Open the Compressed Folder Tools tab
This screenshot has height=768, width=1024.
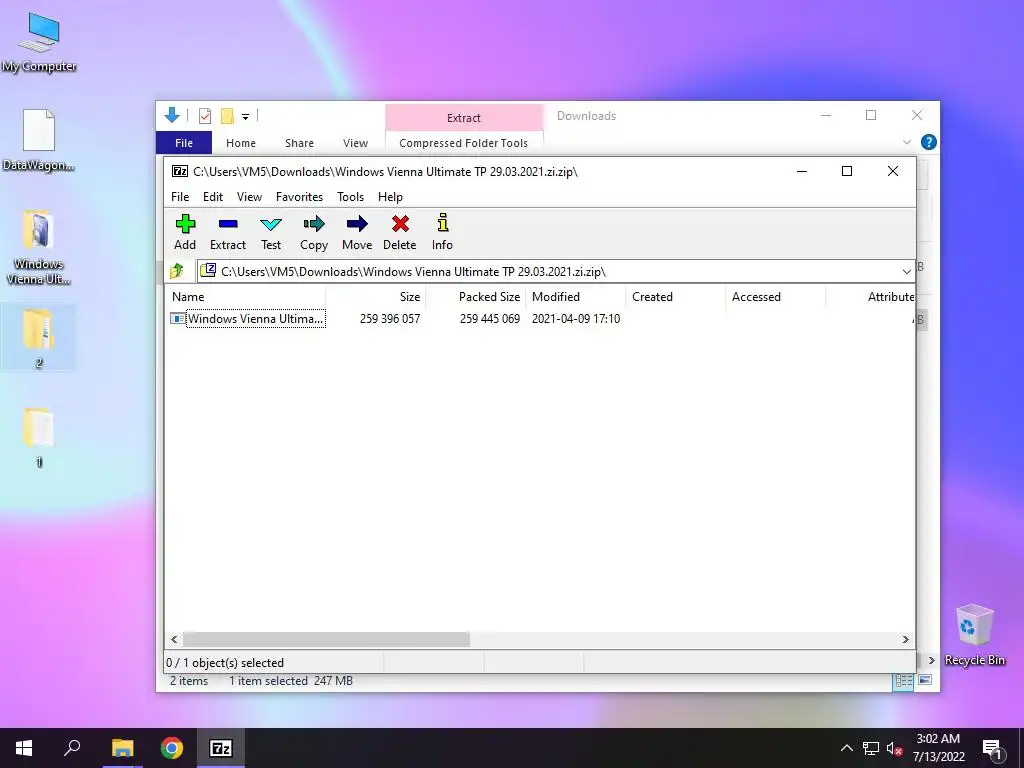point(463,142)
